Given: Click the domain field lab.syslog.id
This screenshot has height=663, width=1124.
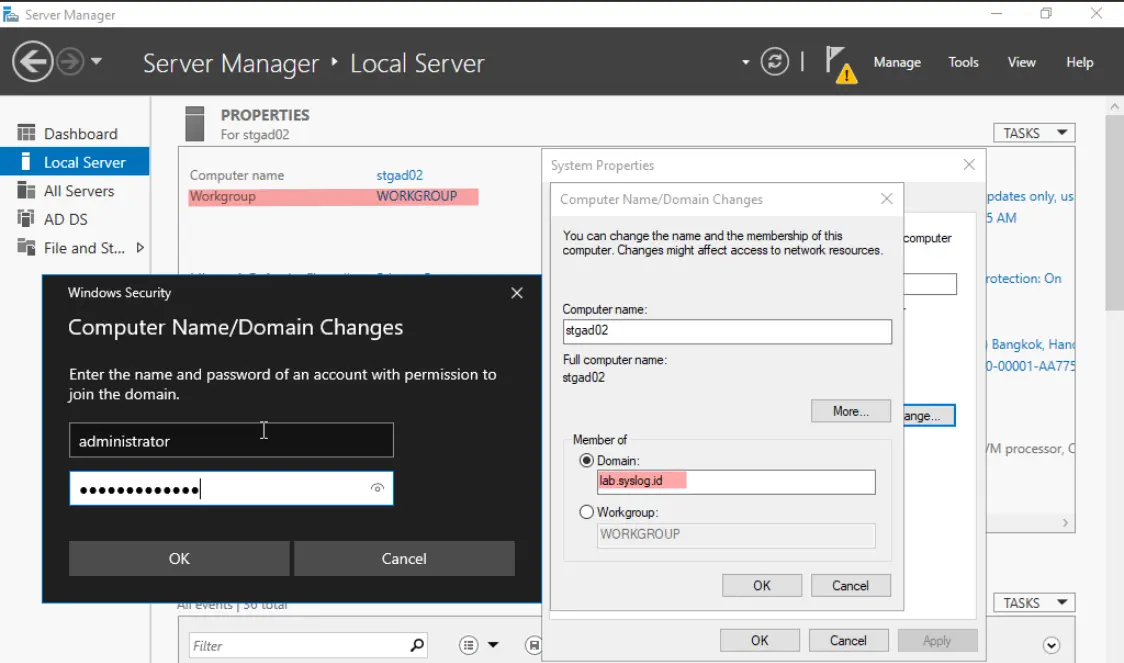Looking at the screenshot, I should pos(735,482).
